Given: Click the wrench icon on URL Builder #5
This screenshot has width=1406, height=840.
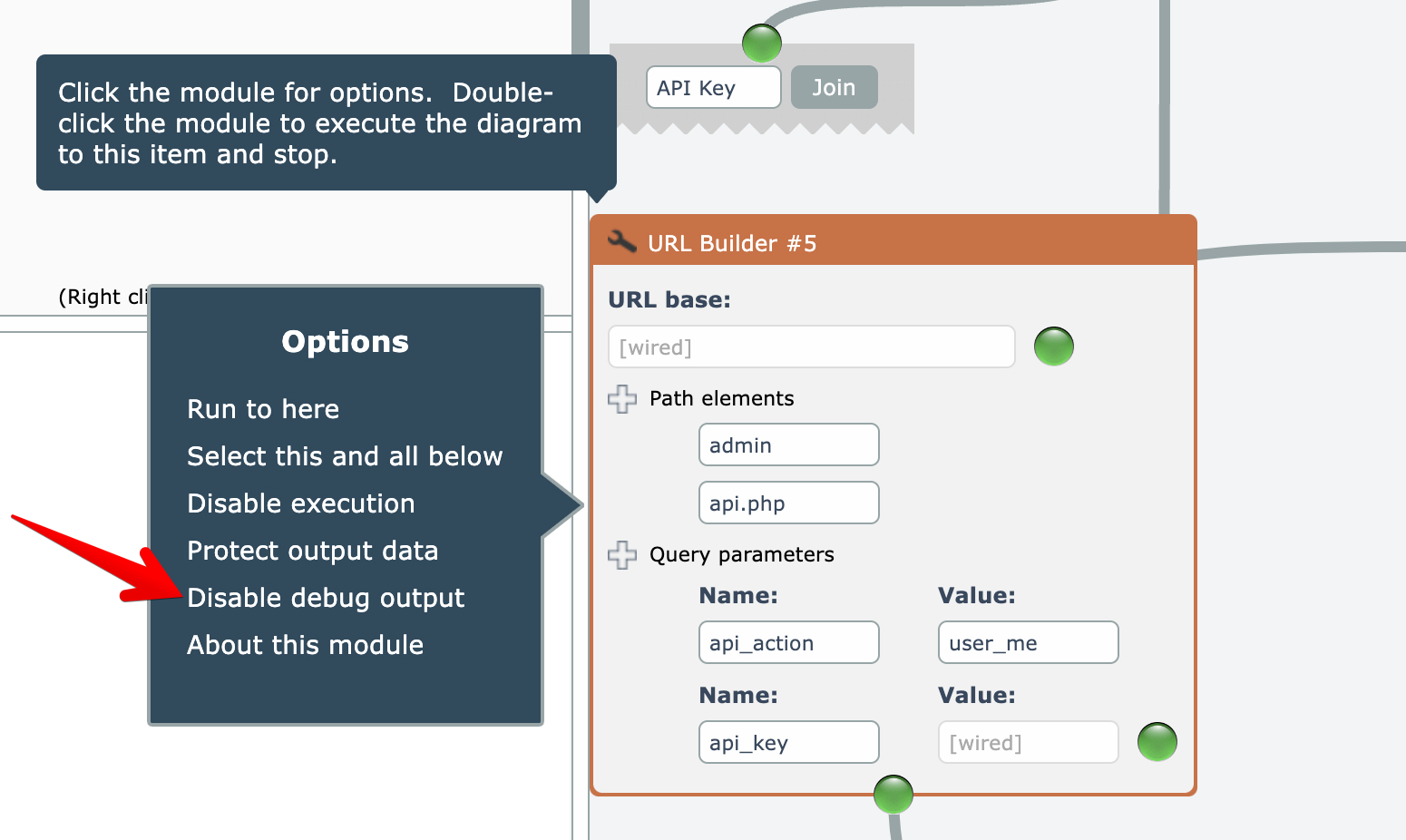Looking at the screenshot, I should pos(621,242).
